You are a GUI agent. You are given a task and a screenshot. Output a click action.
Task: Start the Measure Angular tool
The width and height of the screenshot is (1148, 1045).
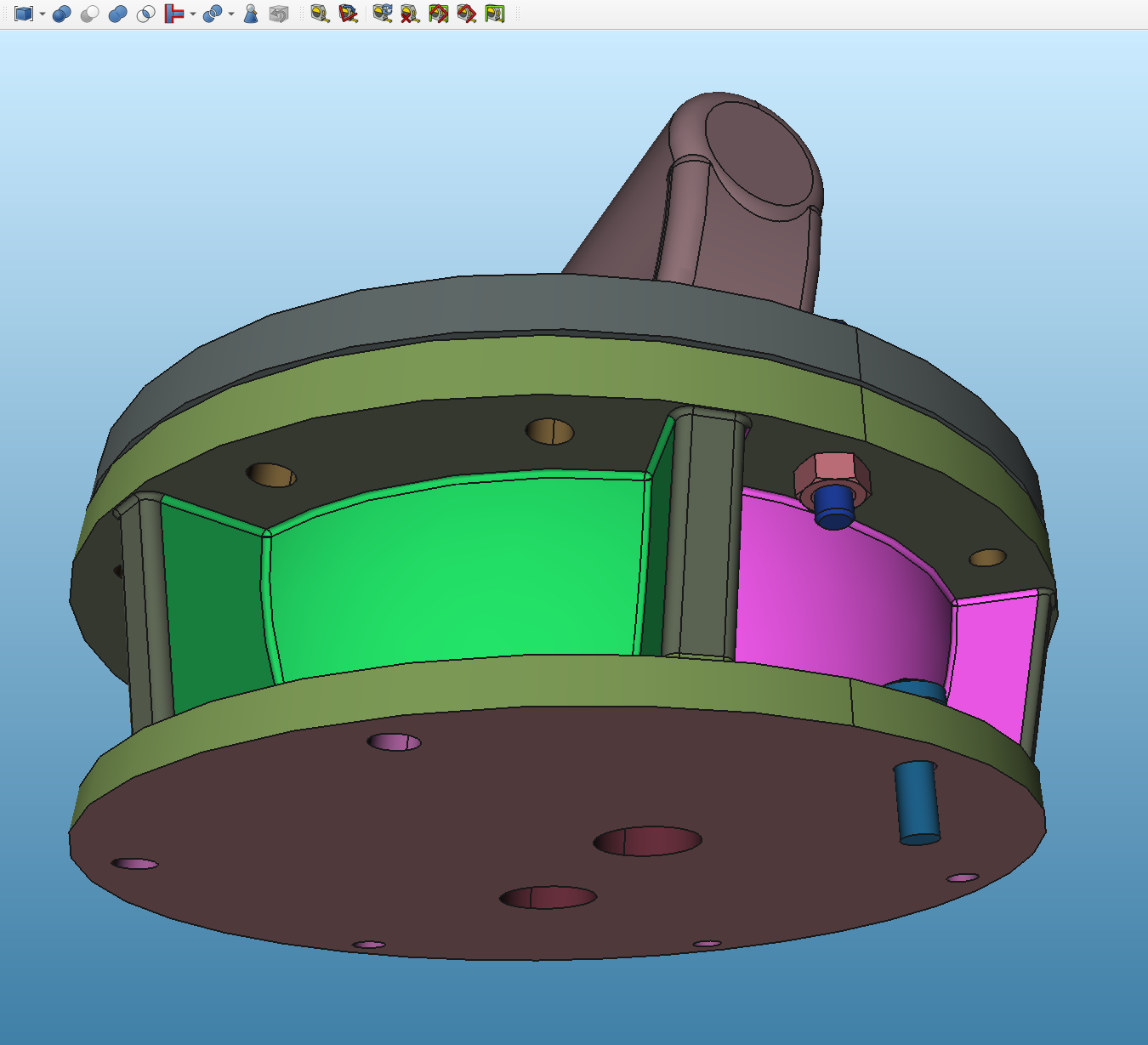(348, 14)
